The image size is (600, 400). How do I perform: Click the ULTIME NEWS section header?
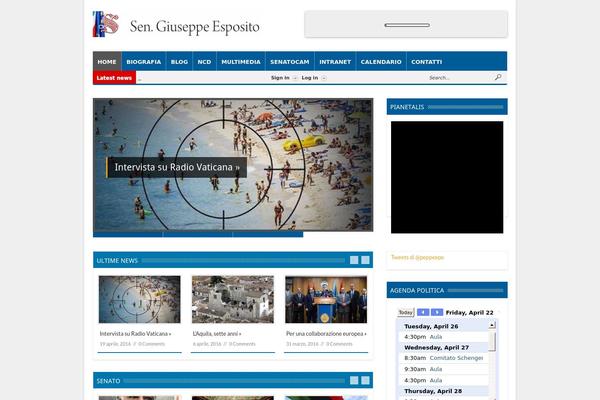(x=233, y=260)
